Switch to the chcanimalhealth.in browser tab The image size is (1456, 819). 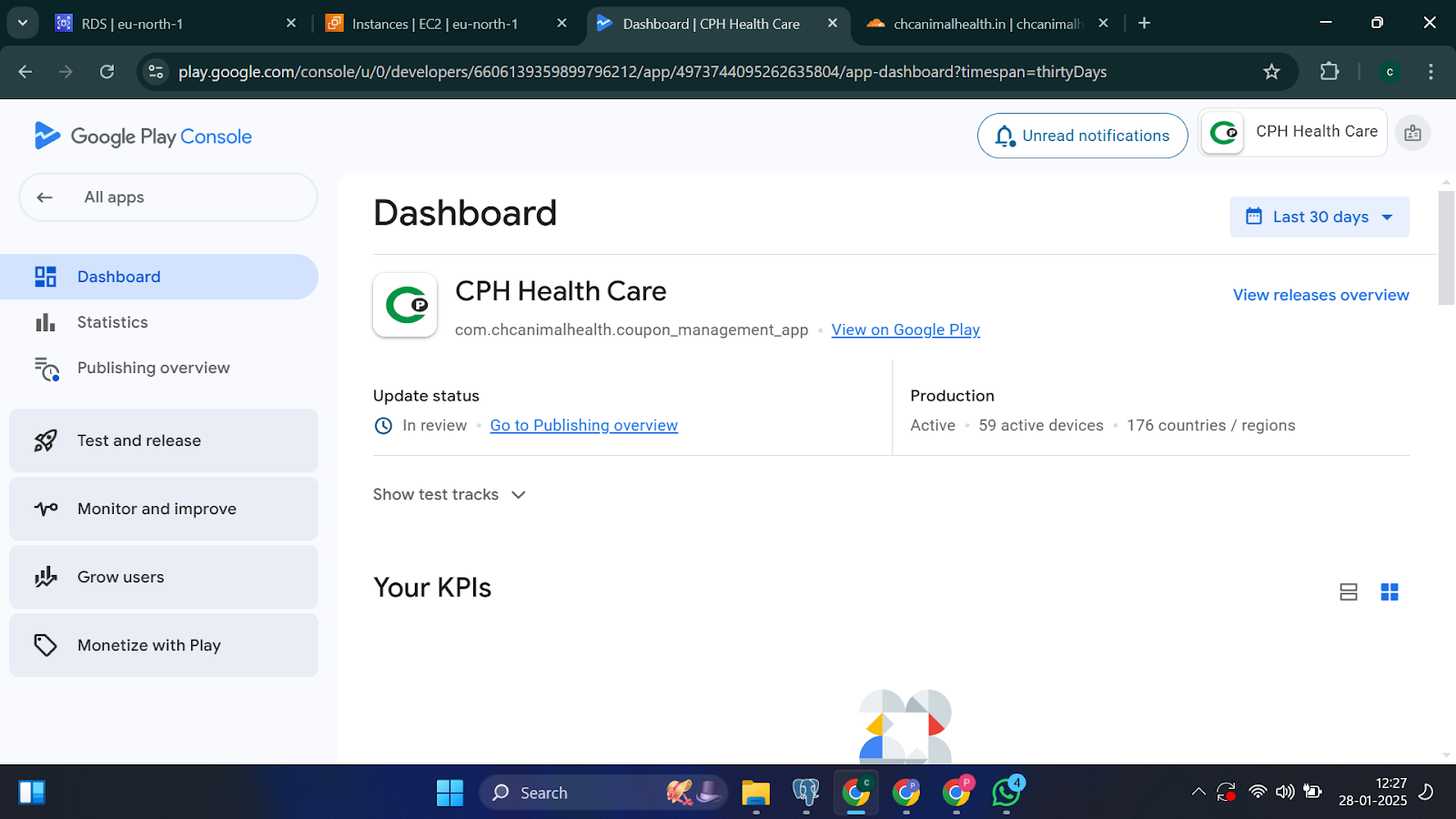[x=987, y=24]
